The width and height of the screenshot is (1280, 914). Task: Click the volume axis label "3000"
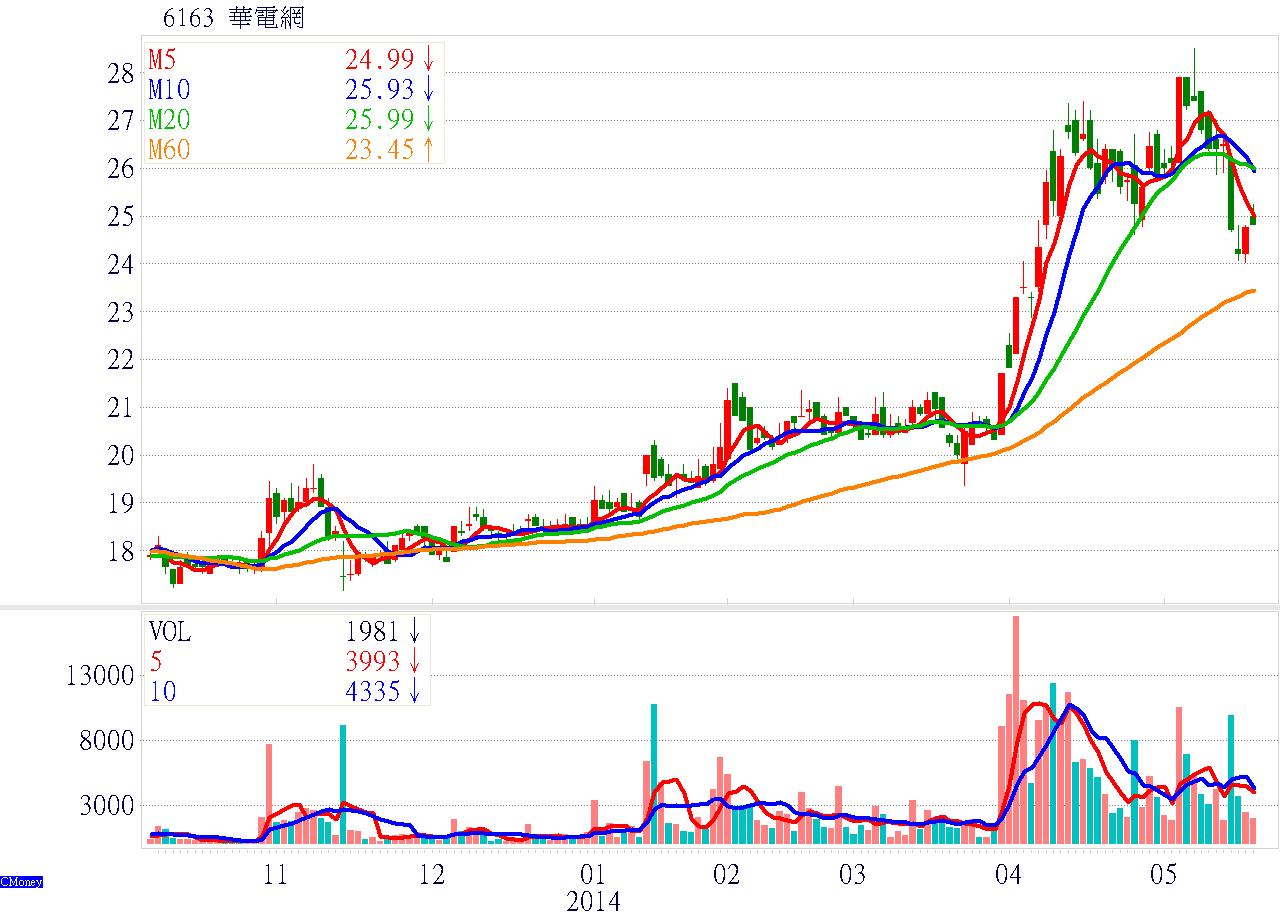pos(108,806)
